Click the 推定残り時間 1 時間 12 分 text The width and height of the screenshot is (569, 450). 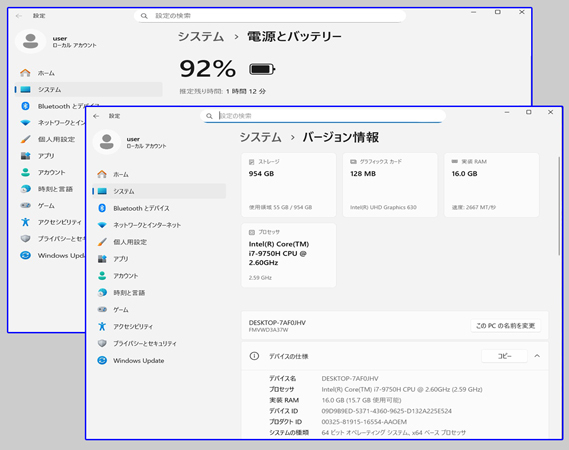[222, 91]
